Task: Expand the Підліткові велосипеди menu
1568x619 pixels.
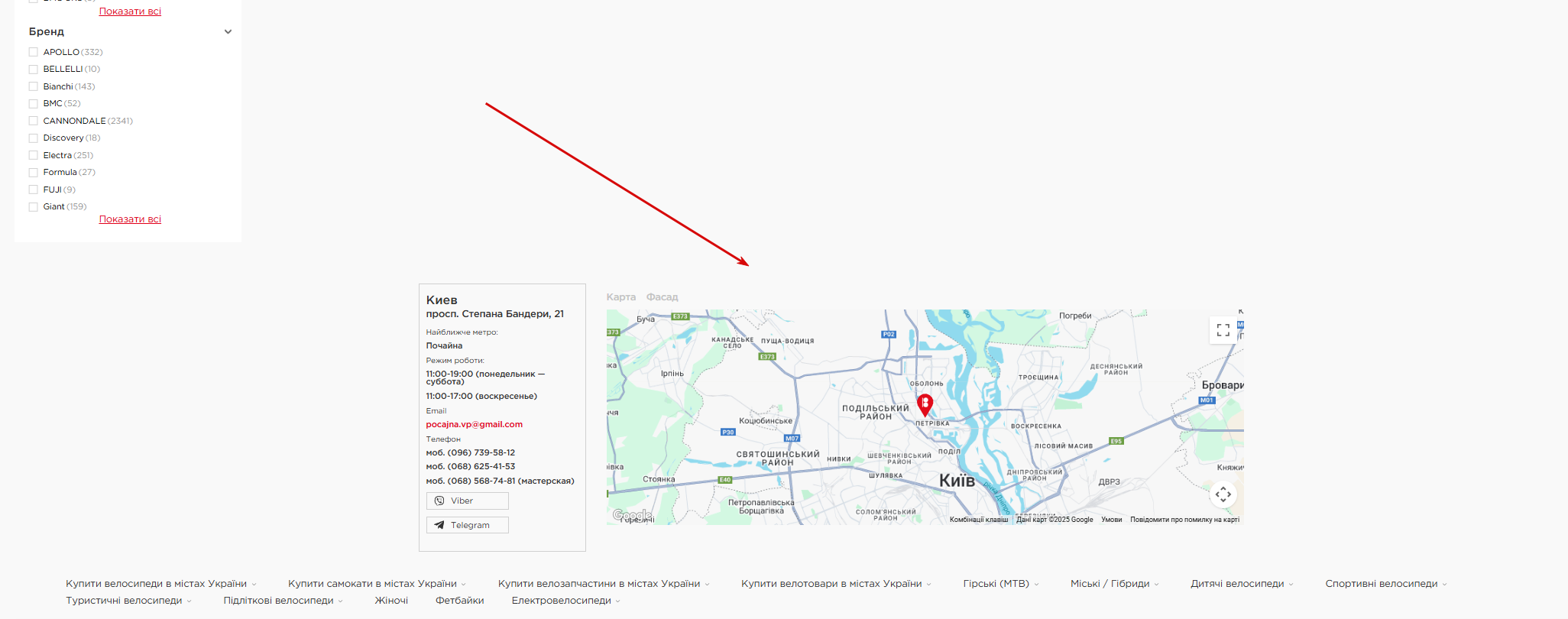Action: click(283, 601)
